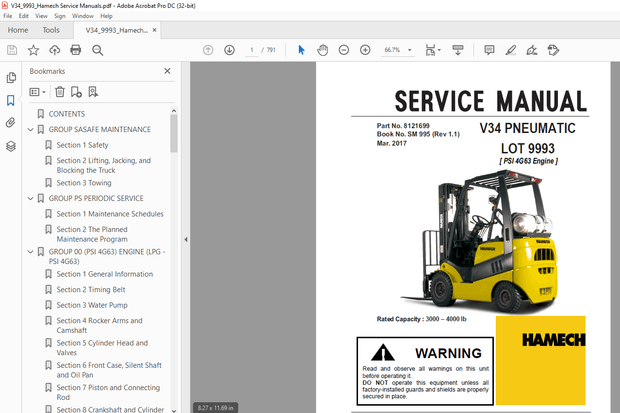Add a comment with speech bubble icon

point(490,50)
